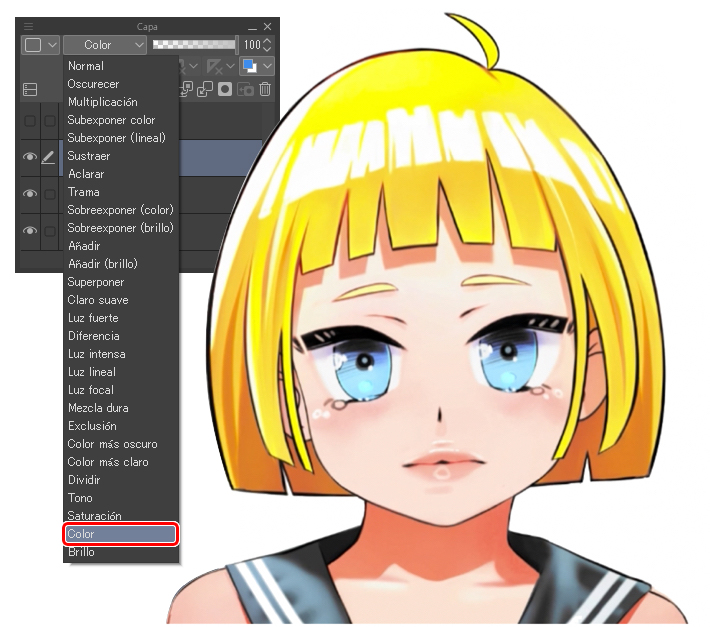Select Multiplicación blending mode
This screenshot has width=710, height=627.
(x=103, y=102)
